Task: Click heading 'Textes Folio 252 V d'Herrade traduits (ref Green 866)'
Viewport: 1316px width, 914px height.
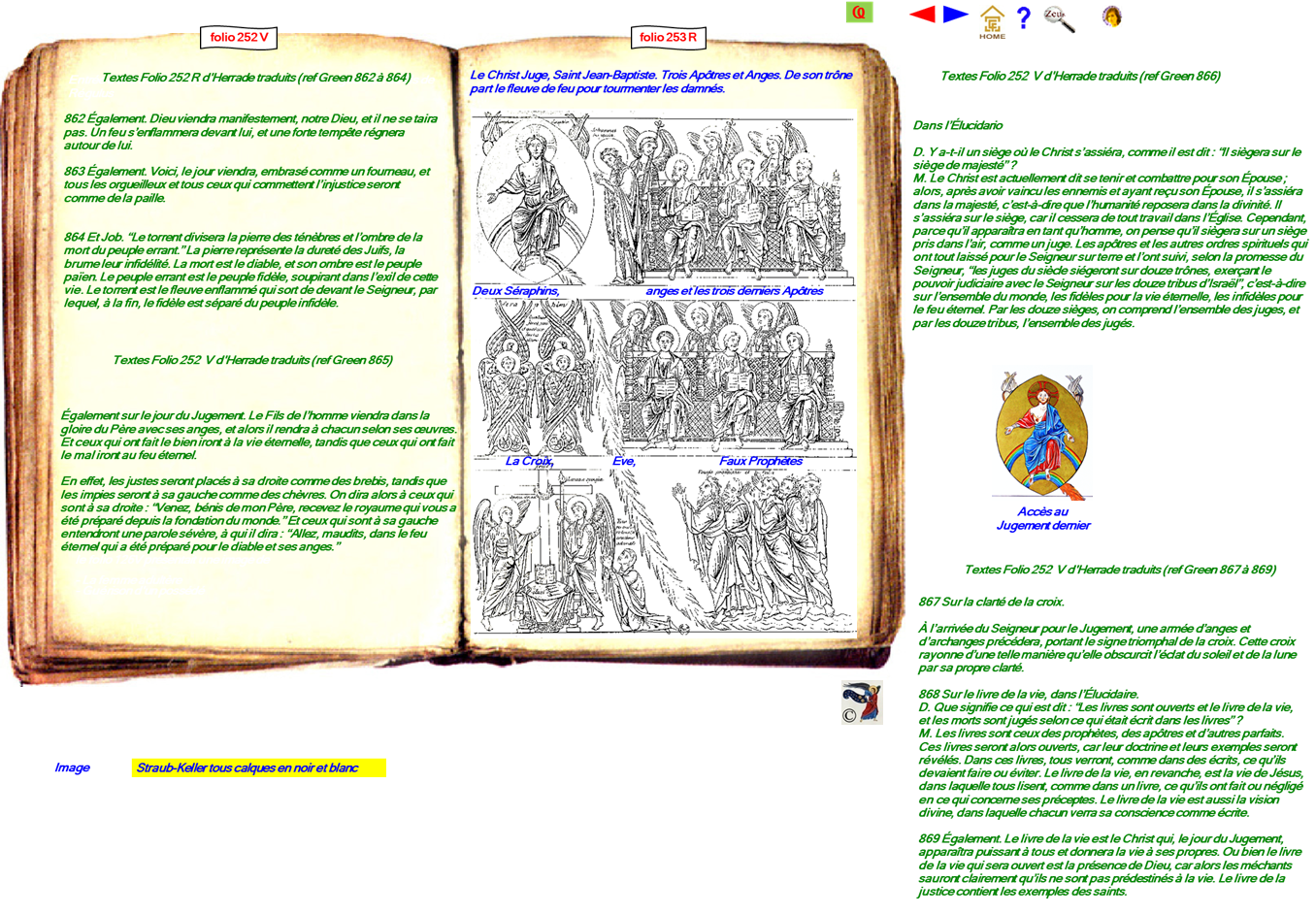Action: pos(1080,76)
